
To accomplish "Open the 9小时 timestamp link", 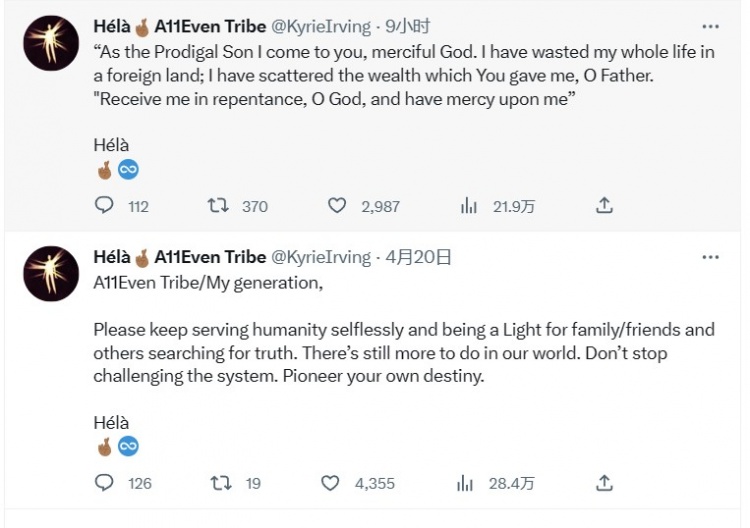I will pos(408,27).
